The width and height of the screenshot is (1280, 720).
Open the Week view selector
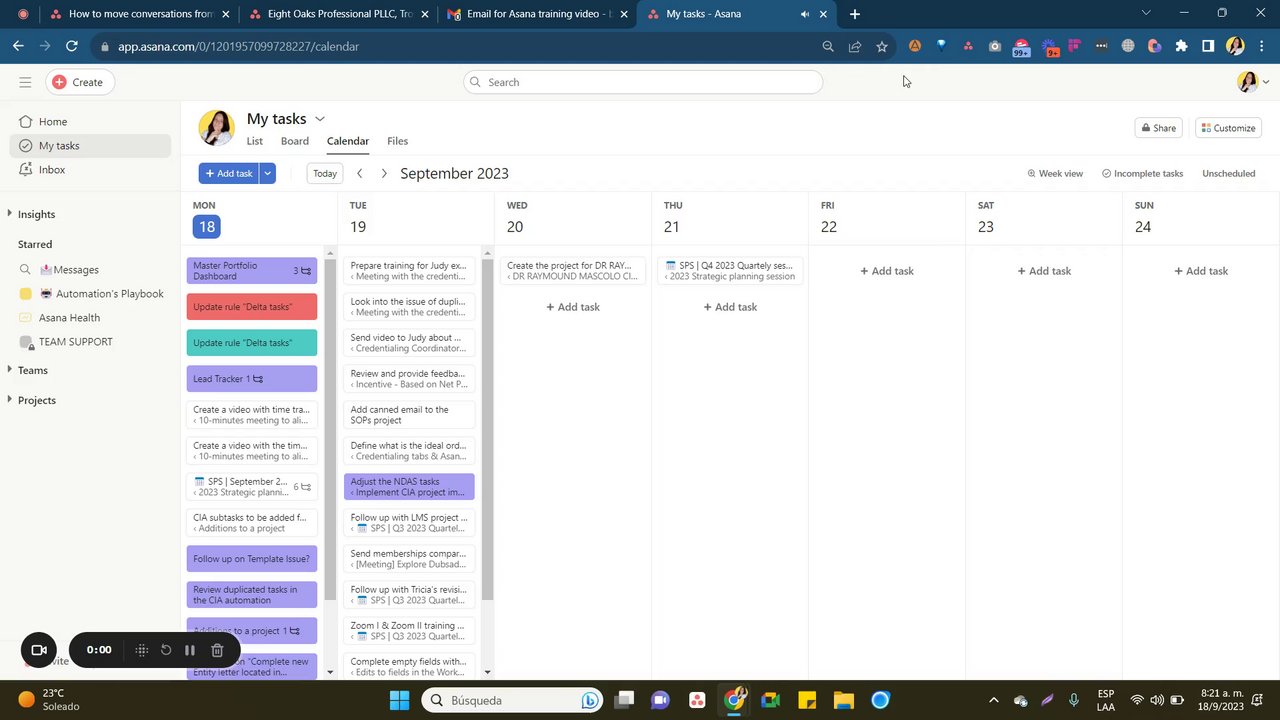pos(1055,173)
